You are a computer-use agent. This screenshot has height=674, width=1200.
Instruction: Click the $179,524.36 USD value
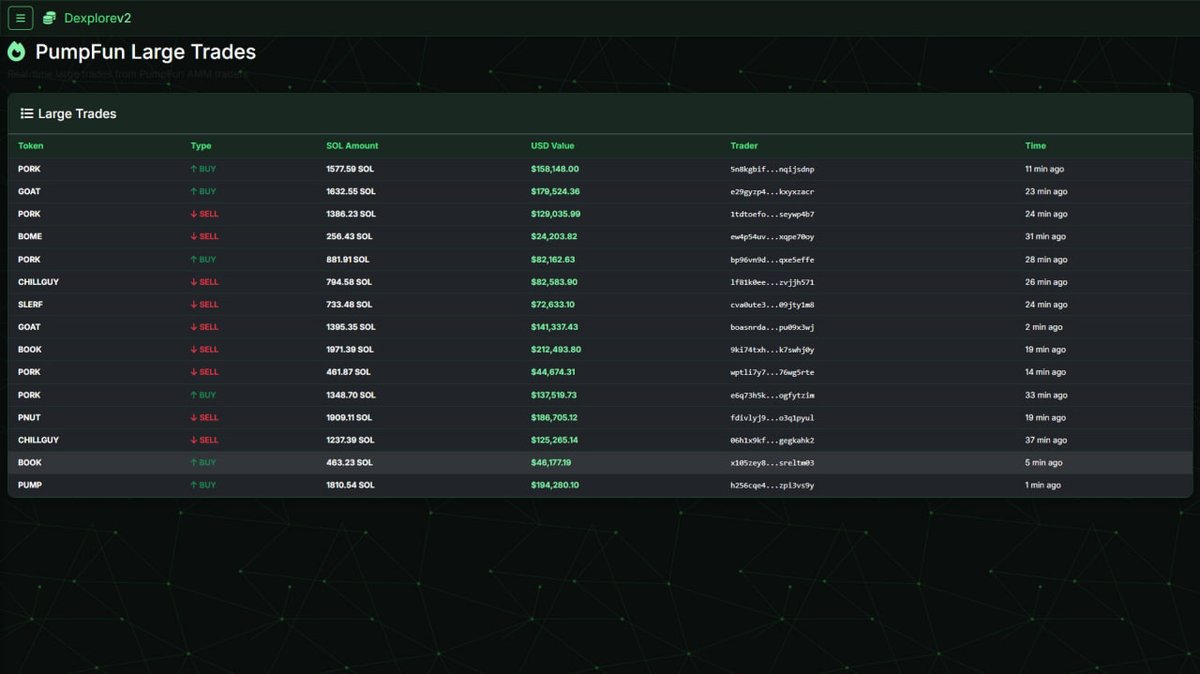pos(556,192)
